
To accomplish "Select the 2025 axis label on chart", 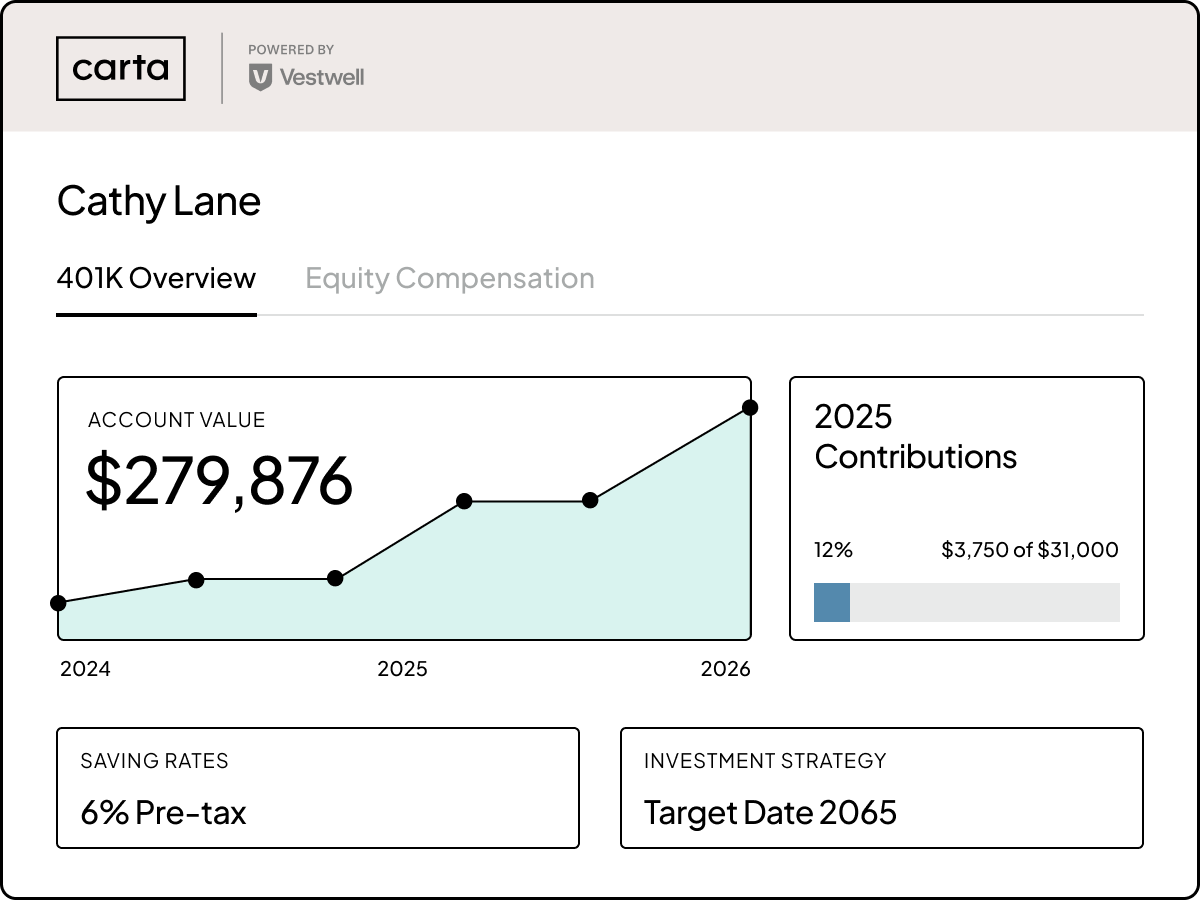I will 402,669.
